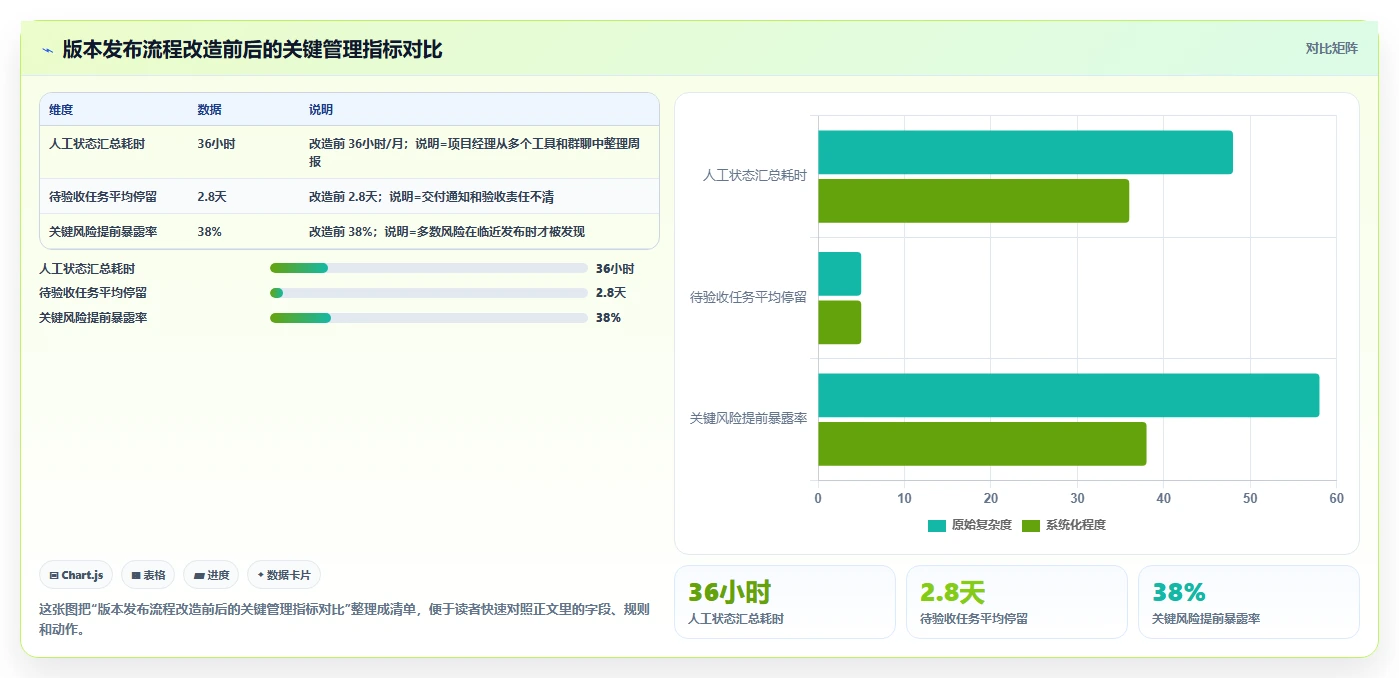1399x678 pixels.
Task: Click teal bar for 人工状态汇总耗时 in chart
Action: tap(1025, 152)
